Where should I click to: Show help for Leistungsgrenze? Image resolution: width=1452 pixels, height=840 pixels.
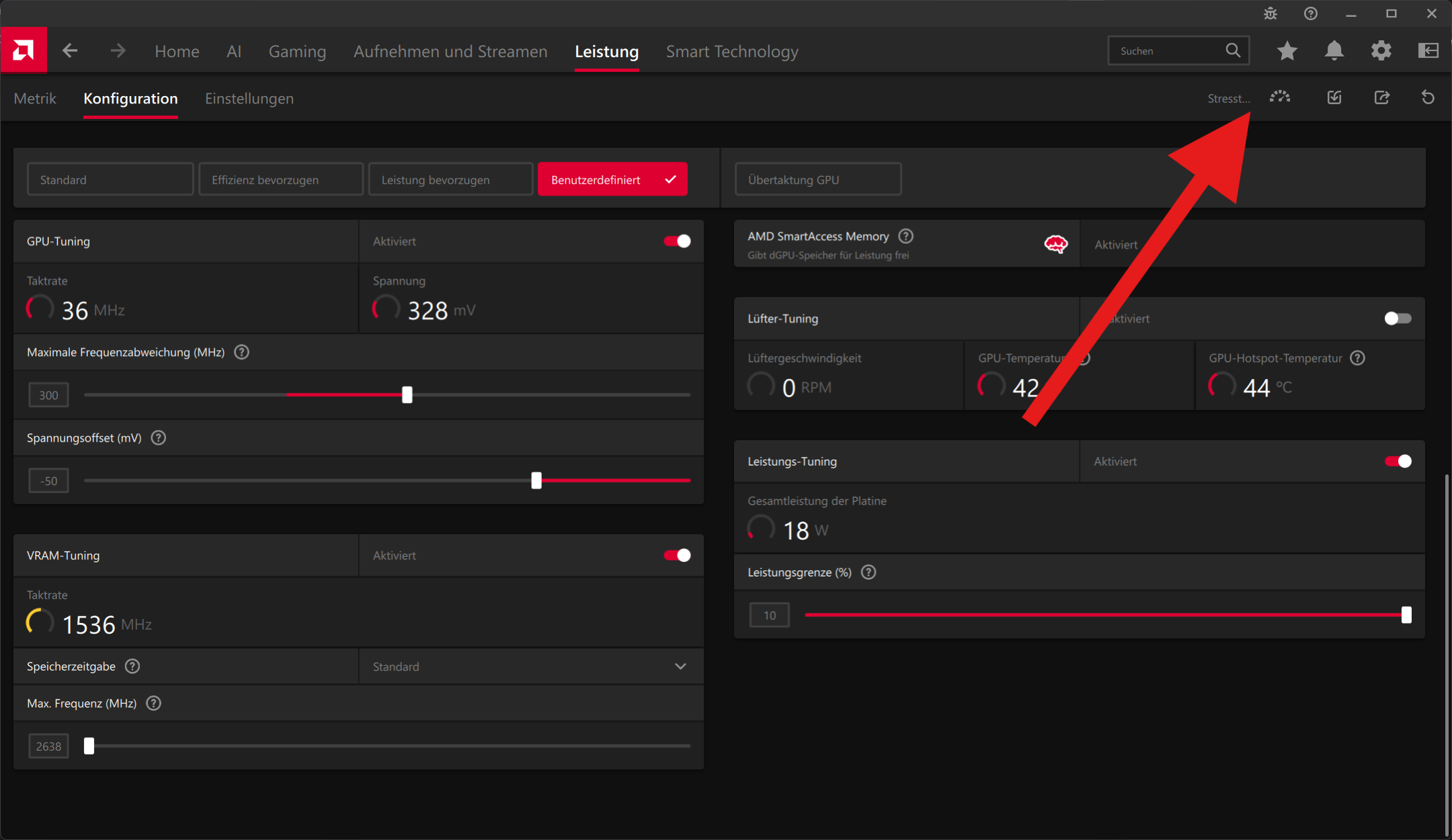click(869, 573)
